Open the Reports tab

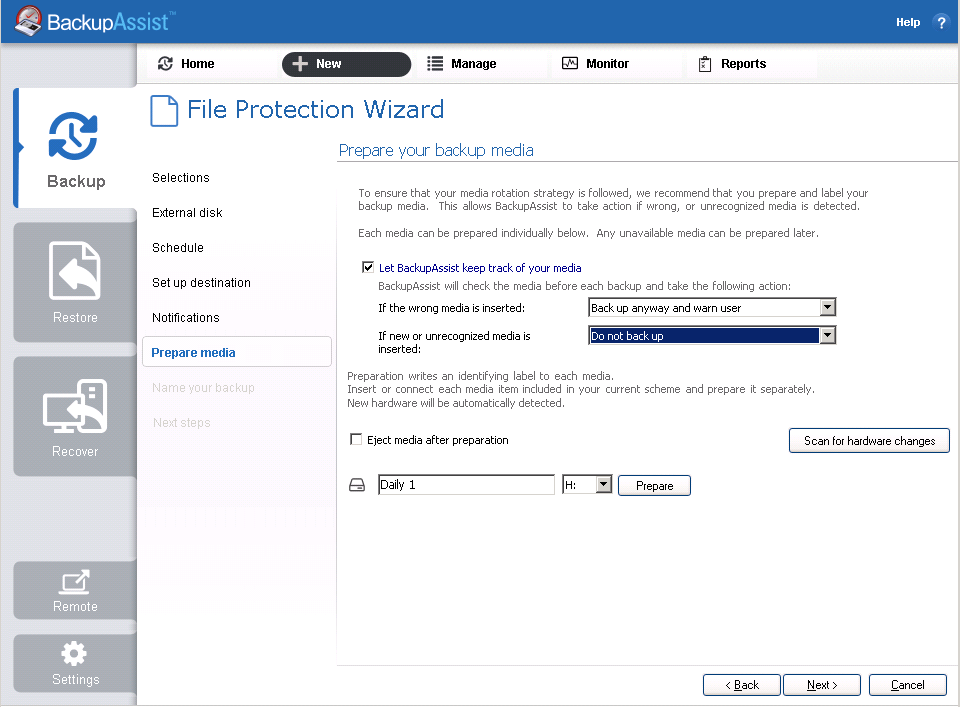pos(751,64)
